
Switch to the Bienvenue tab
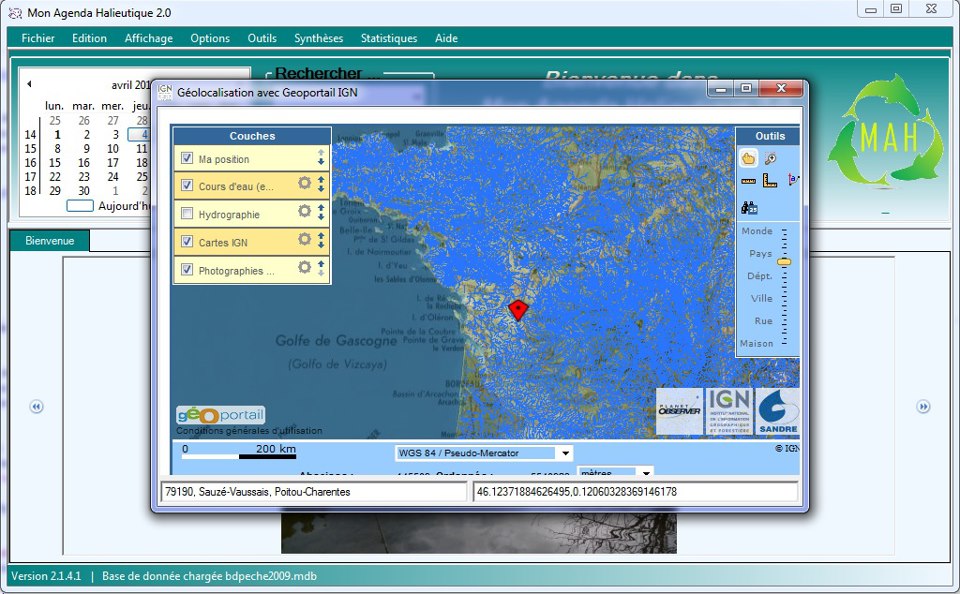(50, 241)
